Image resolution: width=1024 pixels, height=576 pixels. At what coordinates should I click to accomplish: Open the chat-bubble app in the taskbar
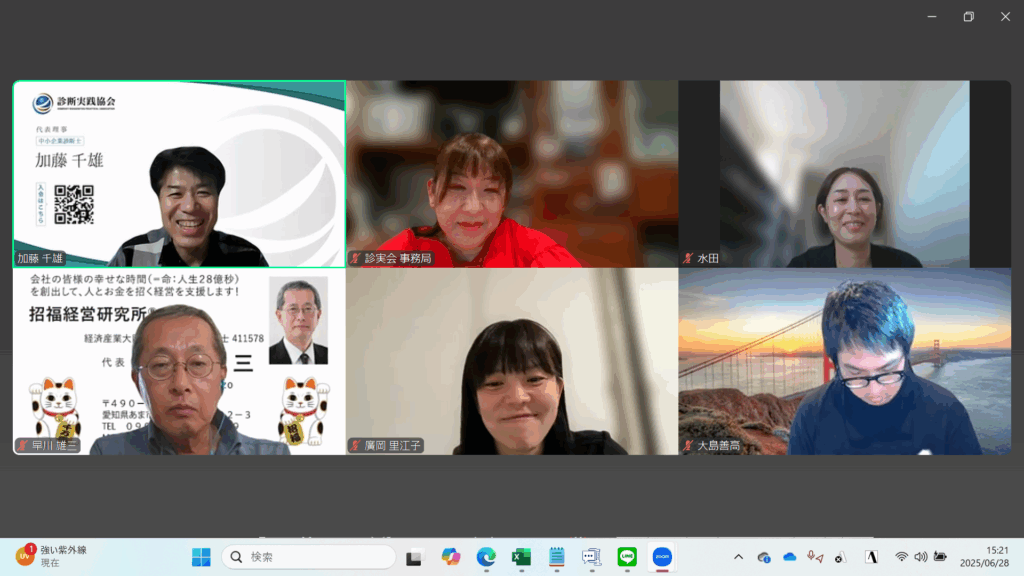592,557
